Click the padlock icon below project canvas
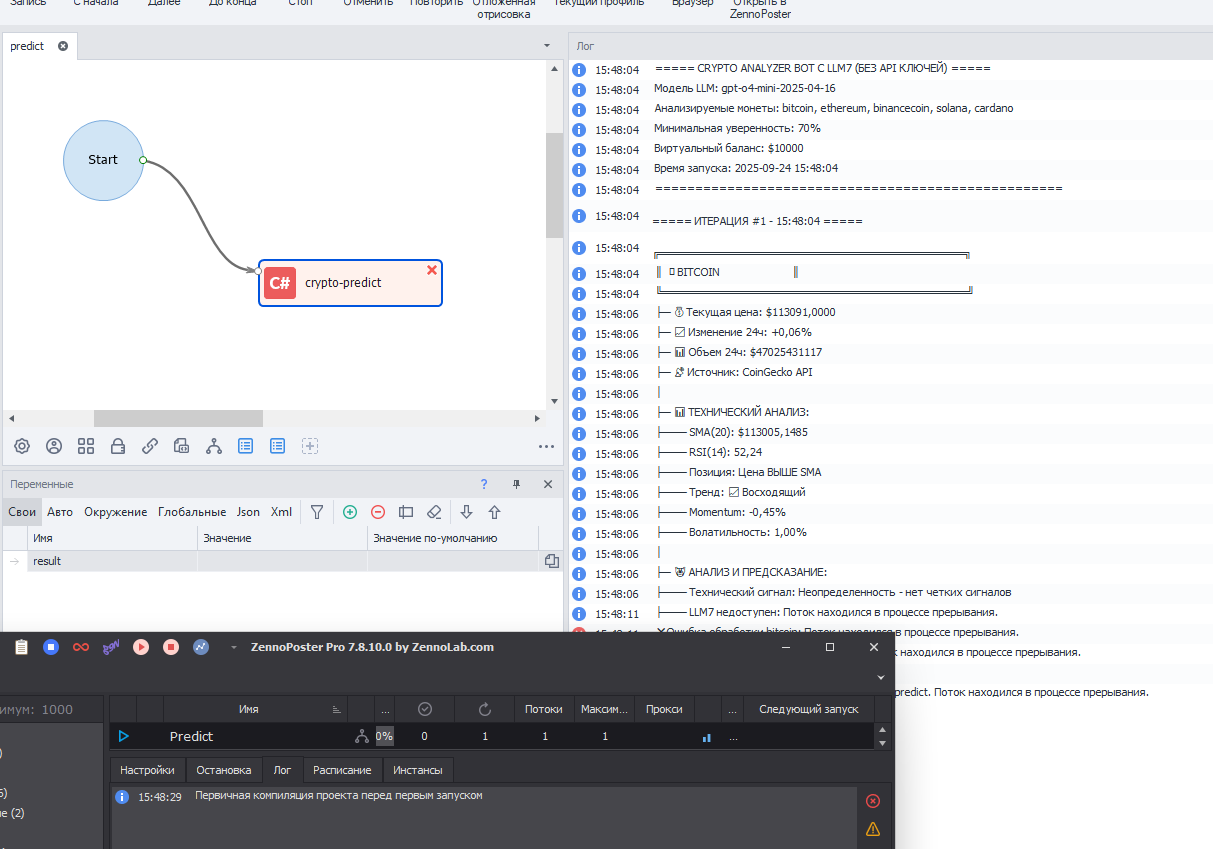Image resolution: width=1213 pixels, height=849 pixels. tap(118, 446)
